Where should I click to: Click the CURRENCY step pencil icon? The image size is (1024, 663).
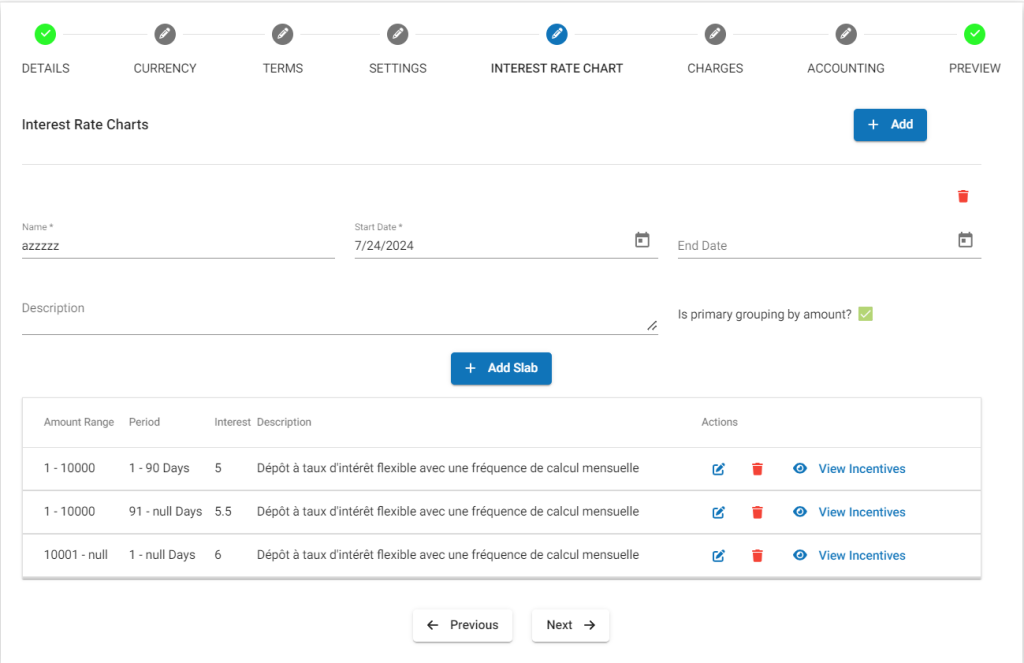pos(165,34)
